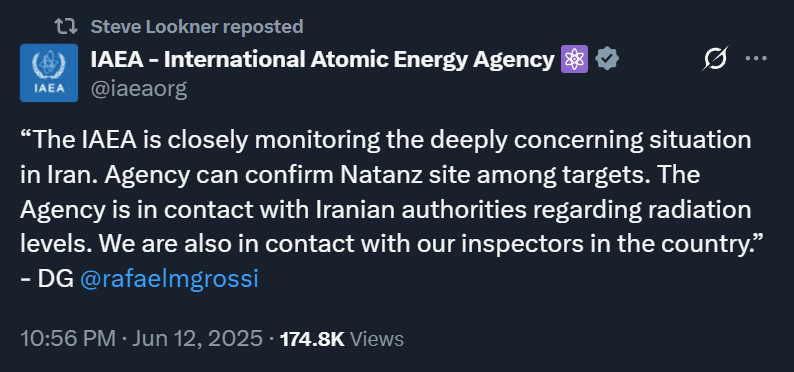Image resolution: width=794 pixels, height=372 pixels.
Task: Open the three-dot More options menu
Action: coord(757,59)
